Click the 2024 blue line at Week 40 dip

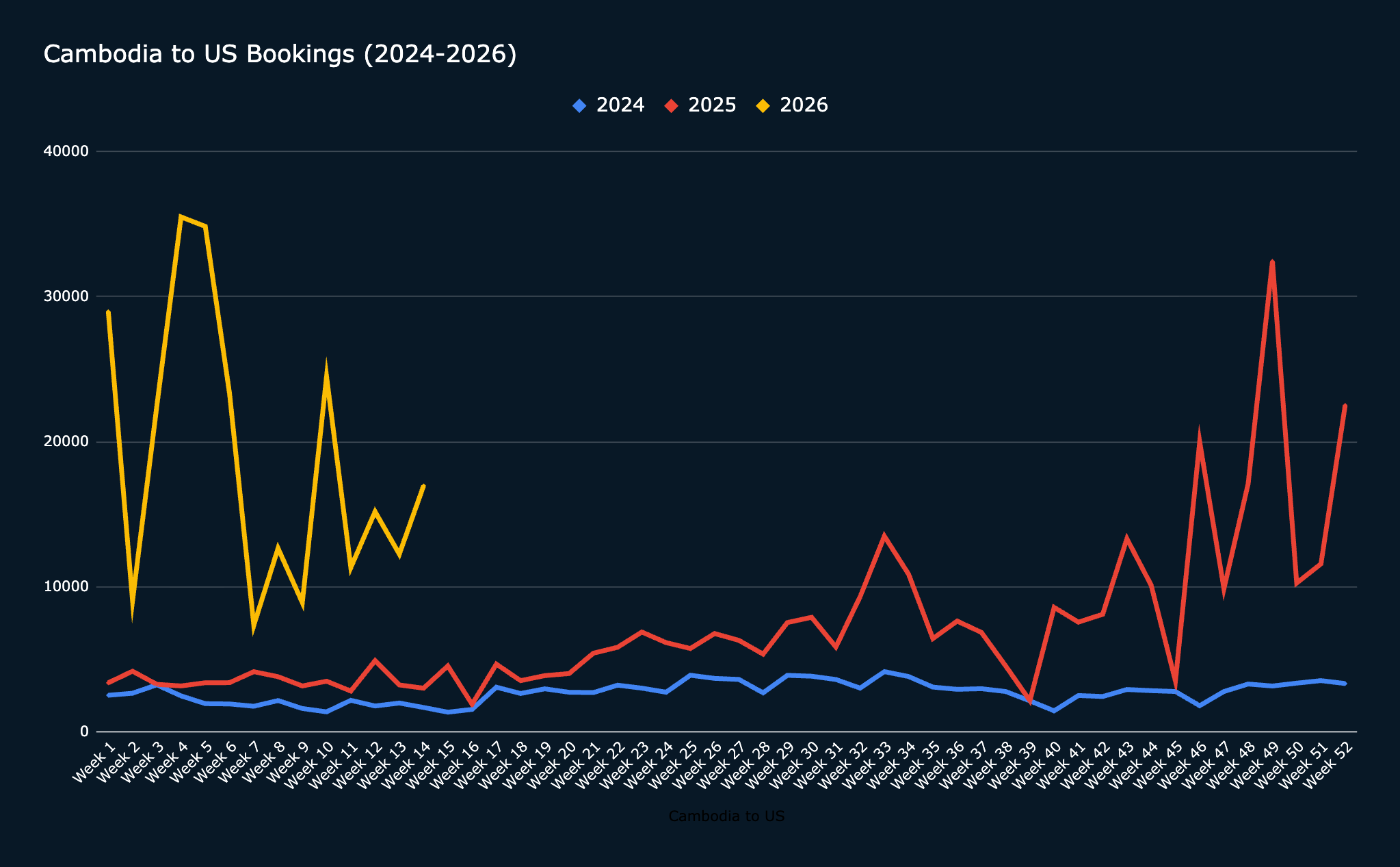1054,711
